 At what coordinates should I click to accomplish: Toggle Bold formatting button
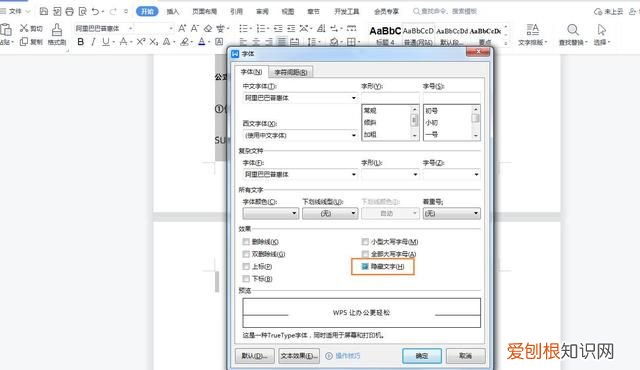click(x=81, y=42)
